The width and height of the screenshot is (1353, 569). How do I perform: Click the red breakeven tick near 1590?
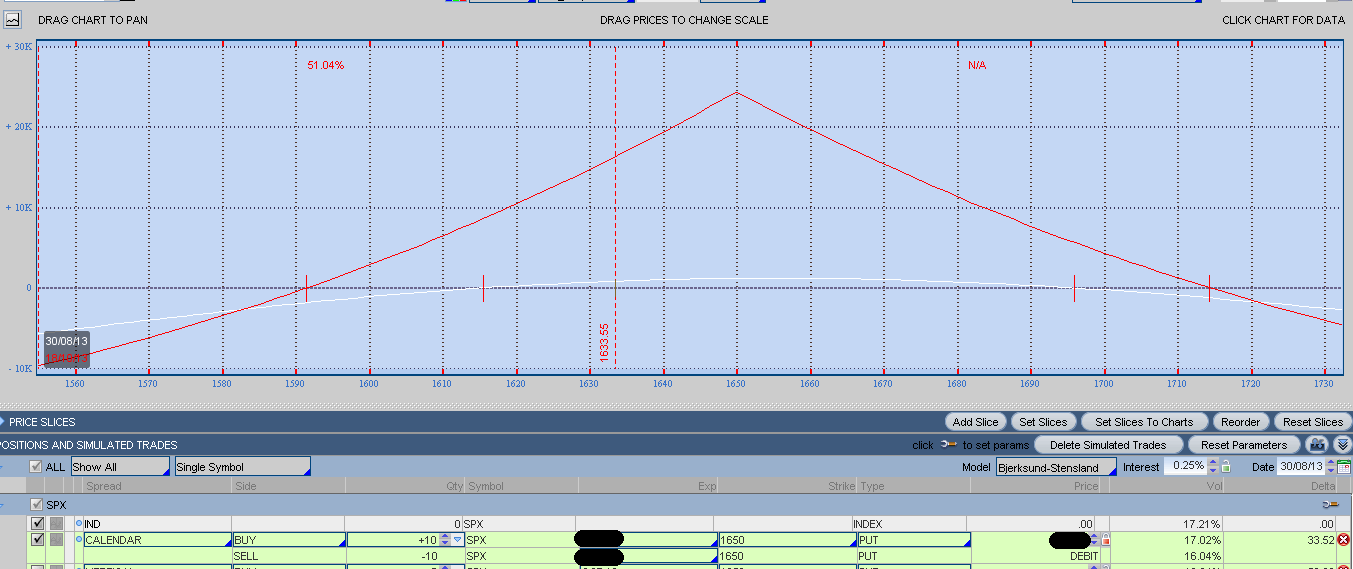pyautogui.click(x=306, y=288)
